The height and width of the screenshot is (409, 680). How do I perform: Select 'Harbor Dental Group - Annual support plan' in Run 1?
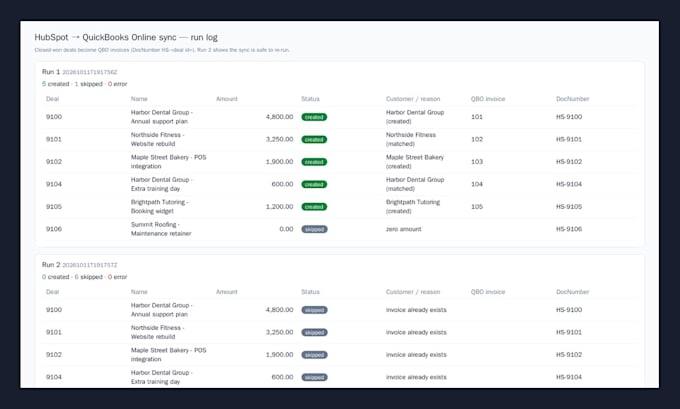point(162,117)
